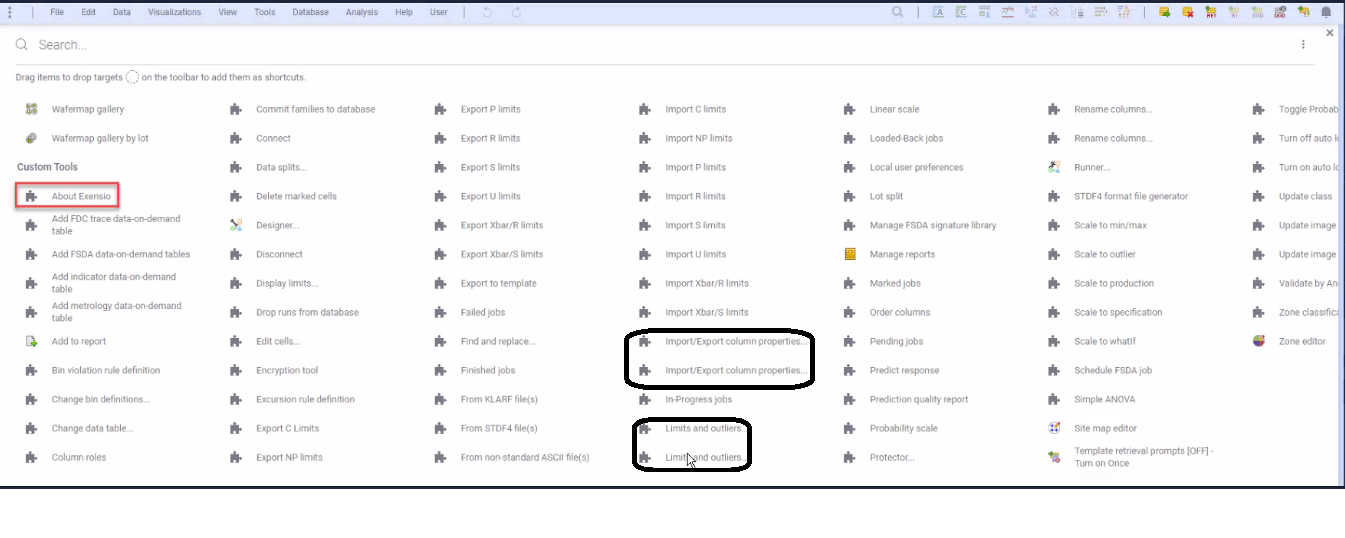Close the tools panel with the X
Screen dimensions: 1345x538
pyautogui.click(x=1329, y=33)
